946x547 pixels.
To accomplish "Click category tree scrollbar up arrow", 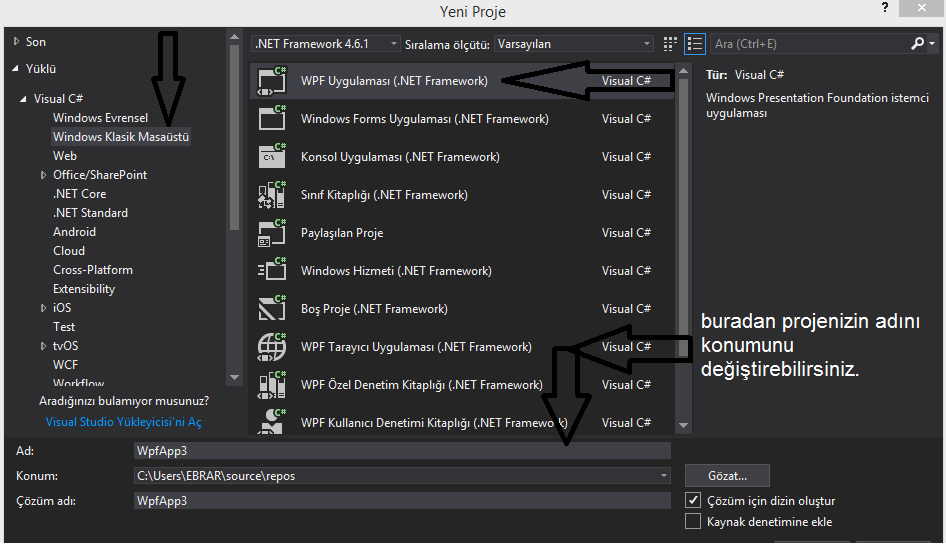I will coord(235,37).
